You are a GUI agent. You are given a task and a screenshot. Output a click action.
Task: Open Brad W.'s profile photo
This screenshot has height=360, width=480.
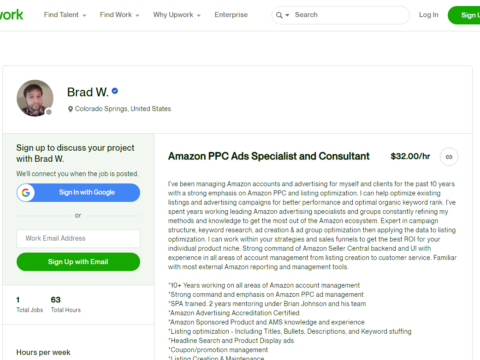point(35,98)
